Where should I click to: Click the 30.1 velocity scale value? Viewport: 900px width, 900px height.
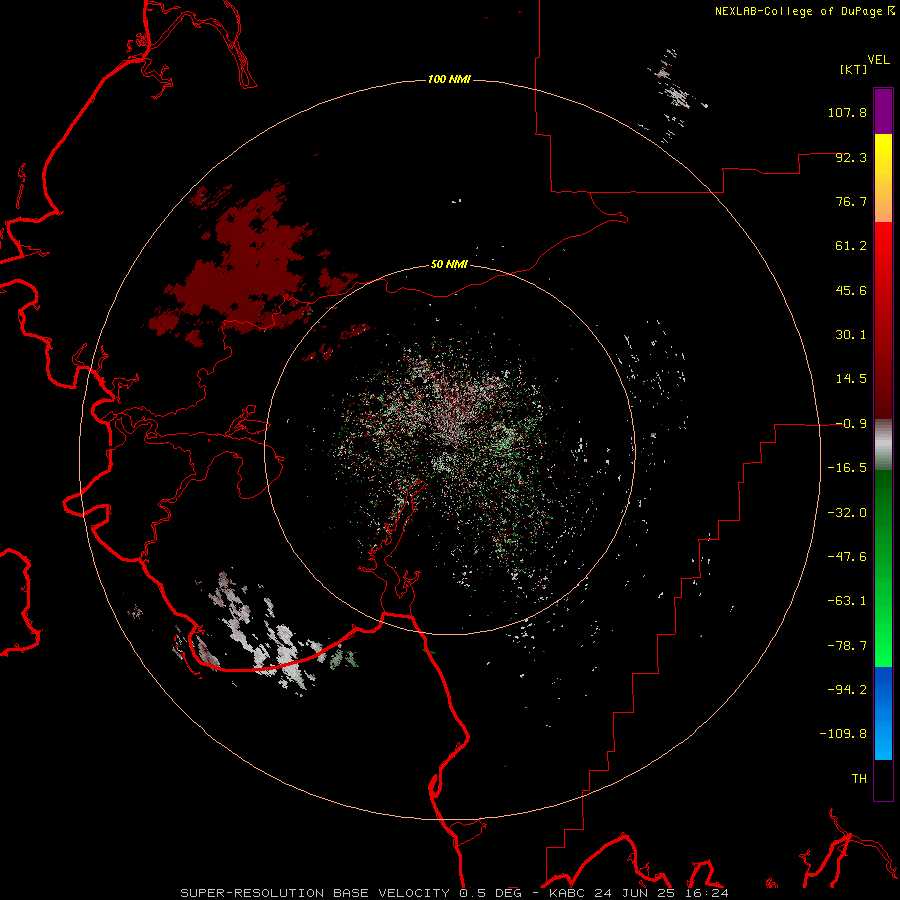click(x=851, y=335)
